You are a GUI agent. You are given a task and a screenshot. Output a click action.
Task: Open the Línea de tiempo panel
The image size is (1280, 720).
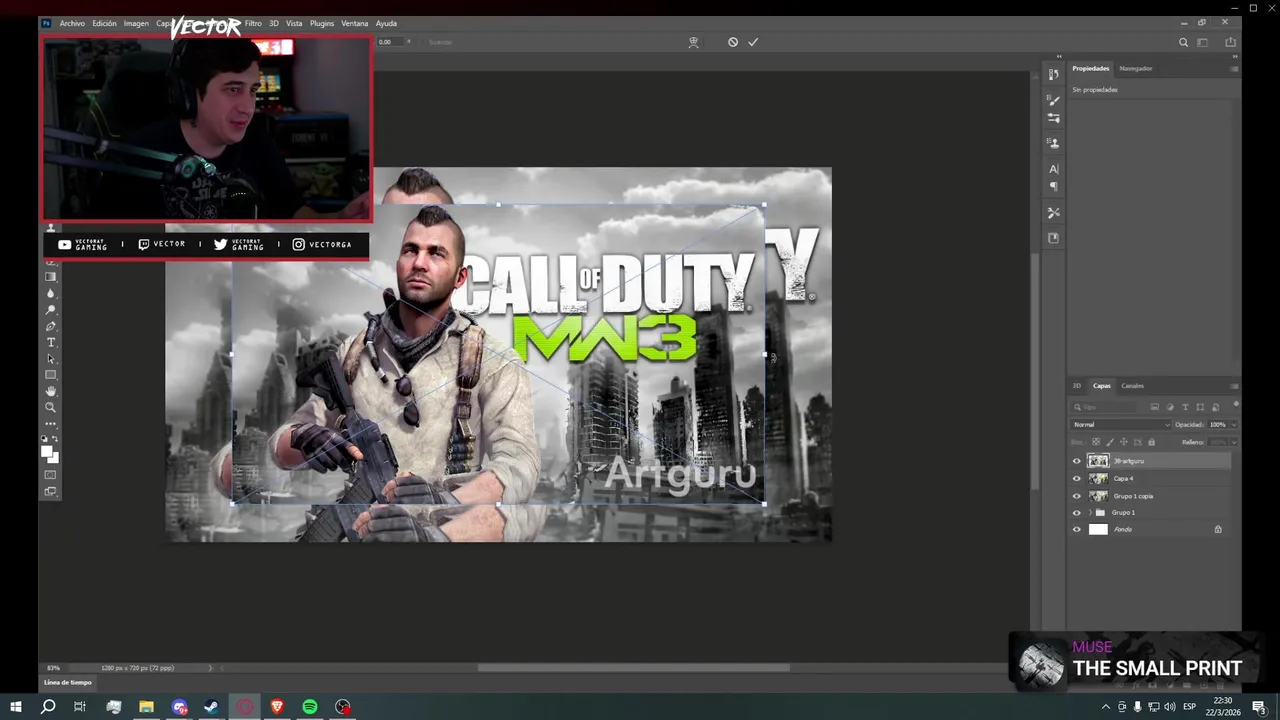[x=68, y=682]
